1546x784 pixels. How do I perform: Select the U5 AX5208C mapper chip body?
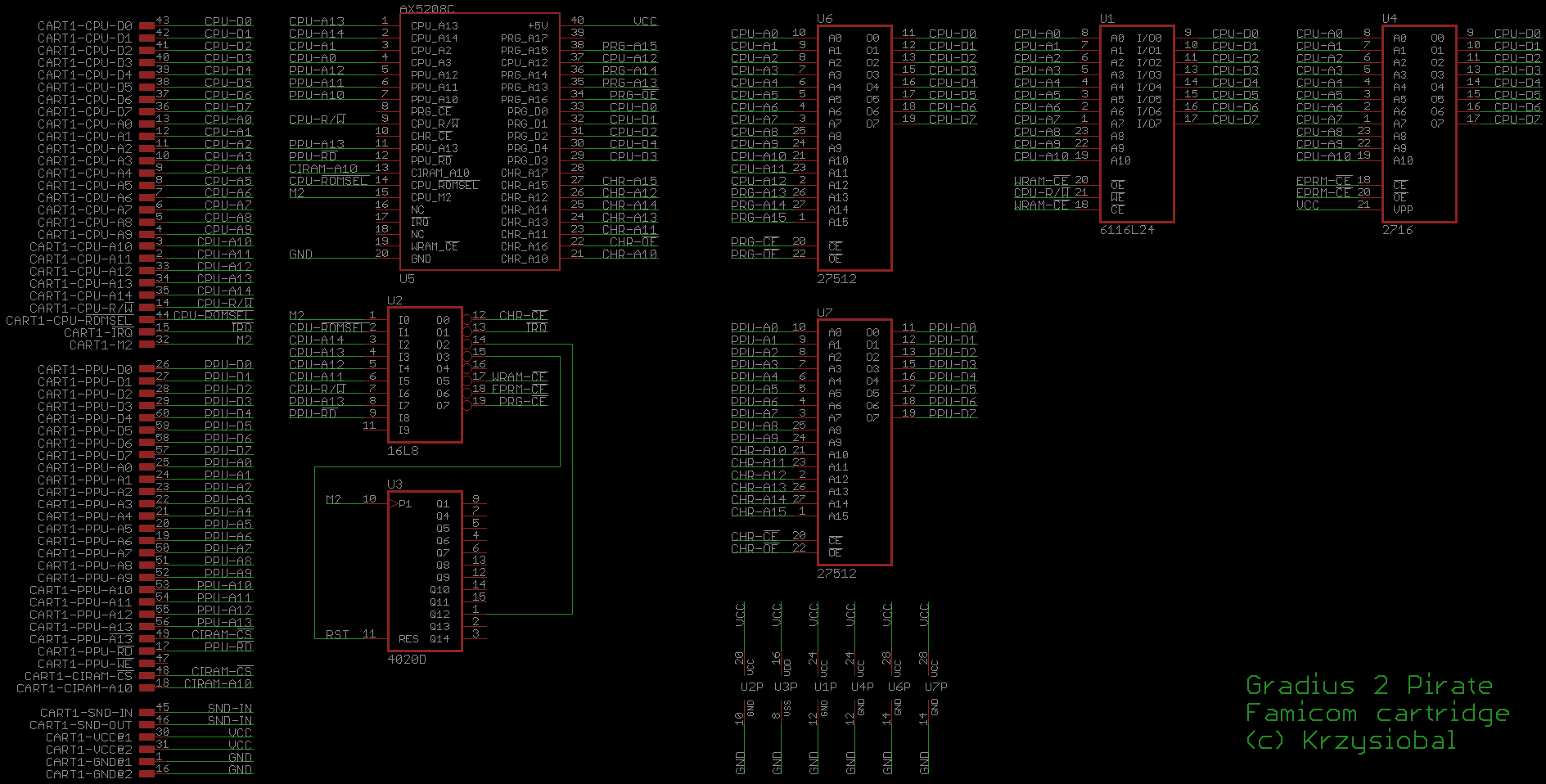click(480, 141)
